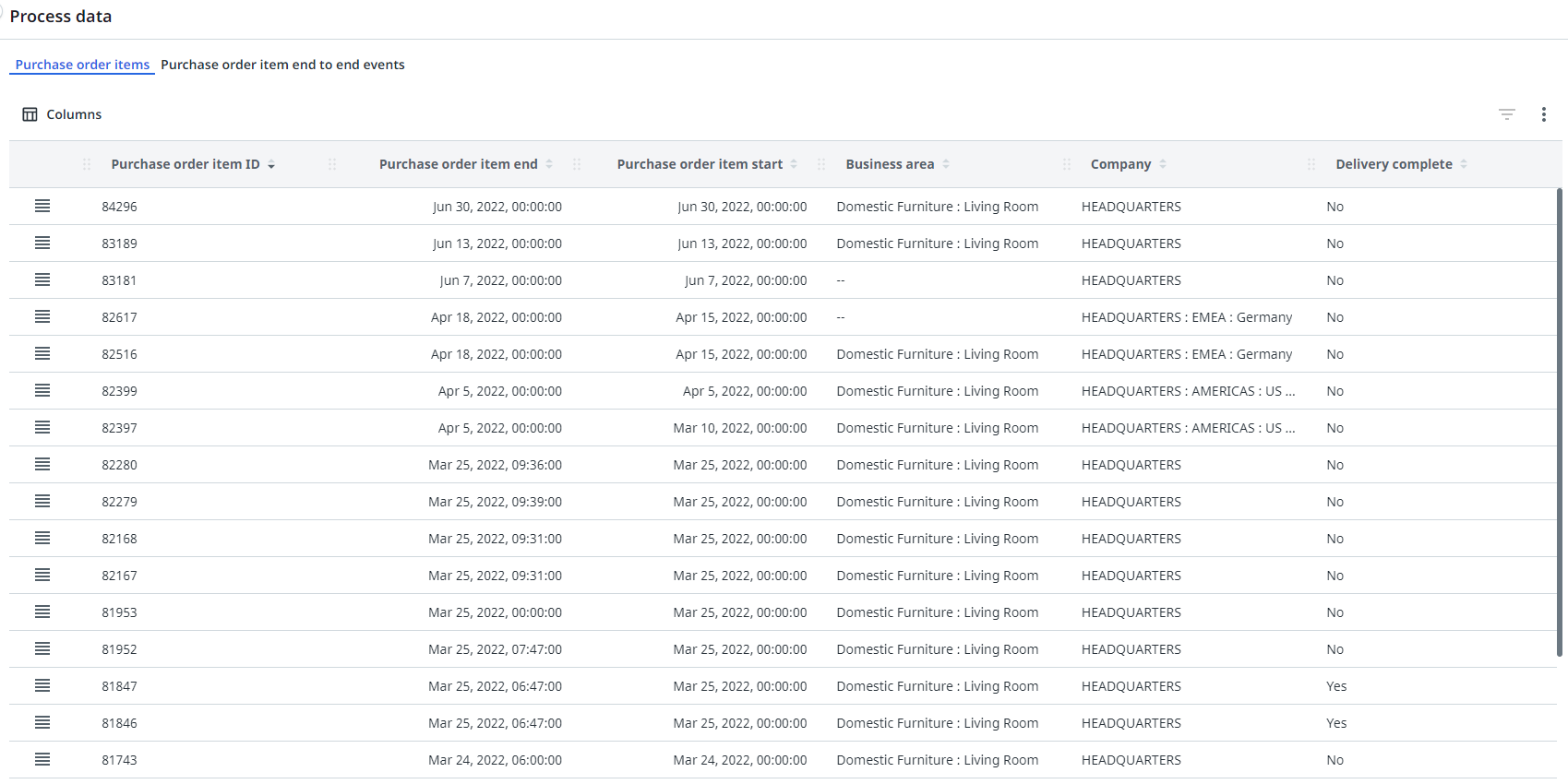Open row details icon for item 84296
Screen dimensions: 1568x784
42,207
